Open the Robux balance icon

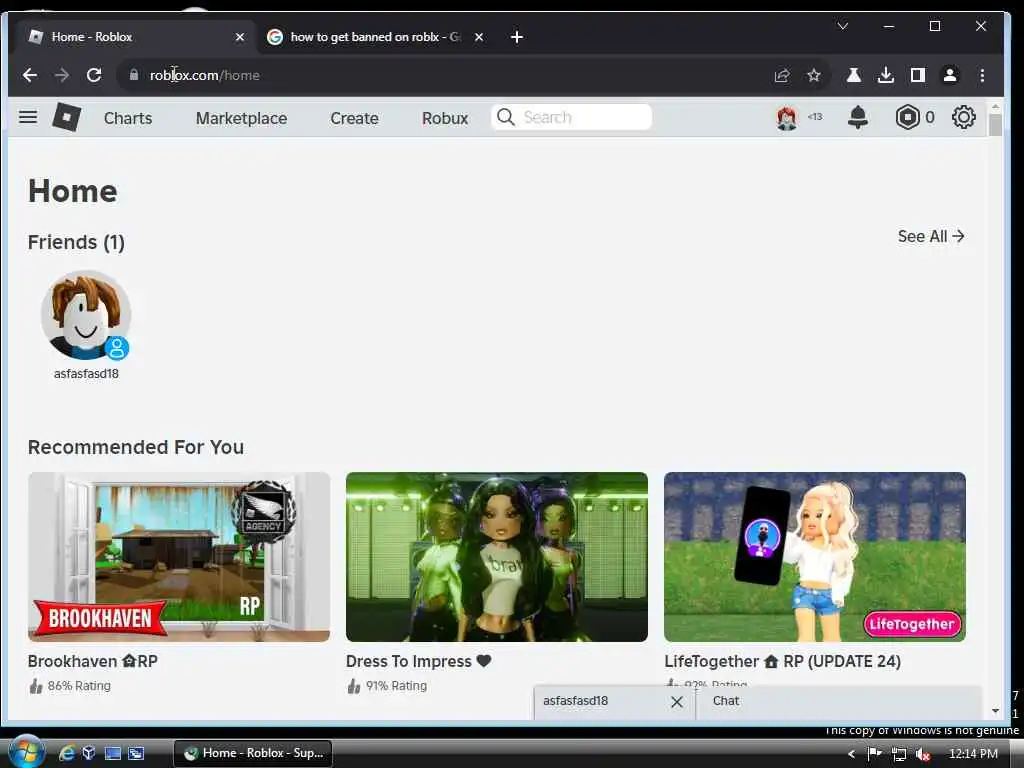click(x=908, y=118)
